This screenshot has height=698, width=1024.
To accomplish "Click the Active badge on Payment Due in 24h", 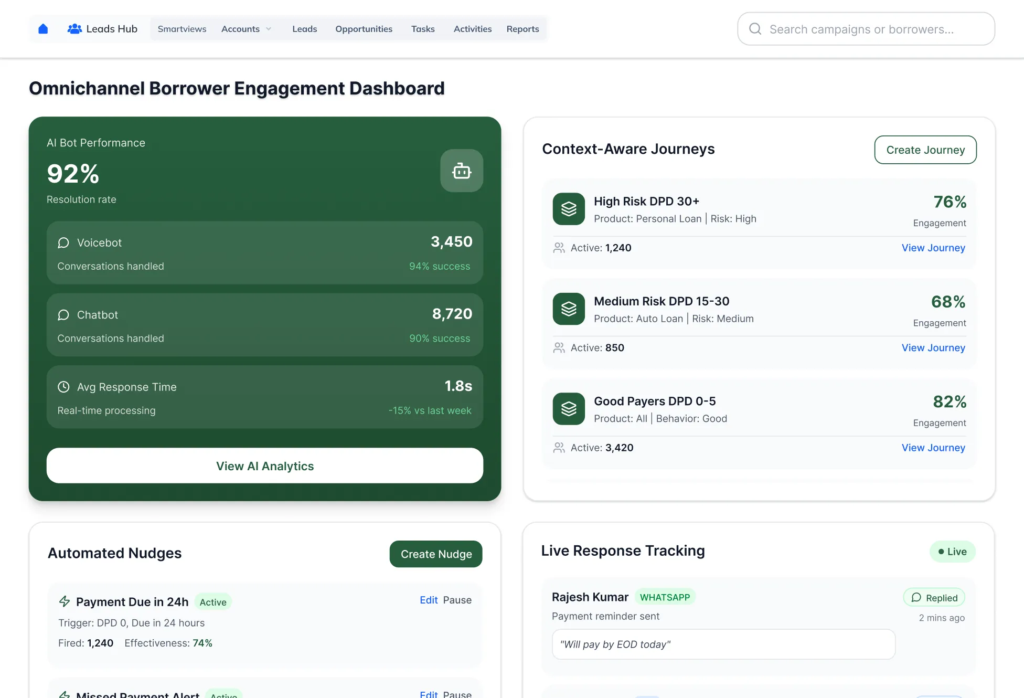I will click(213, 602).
